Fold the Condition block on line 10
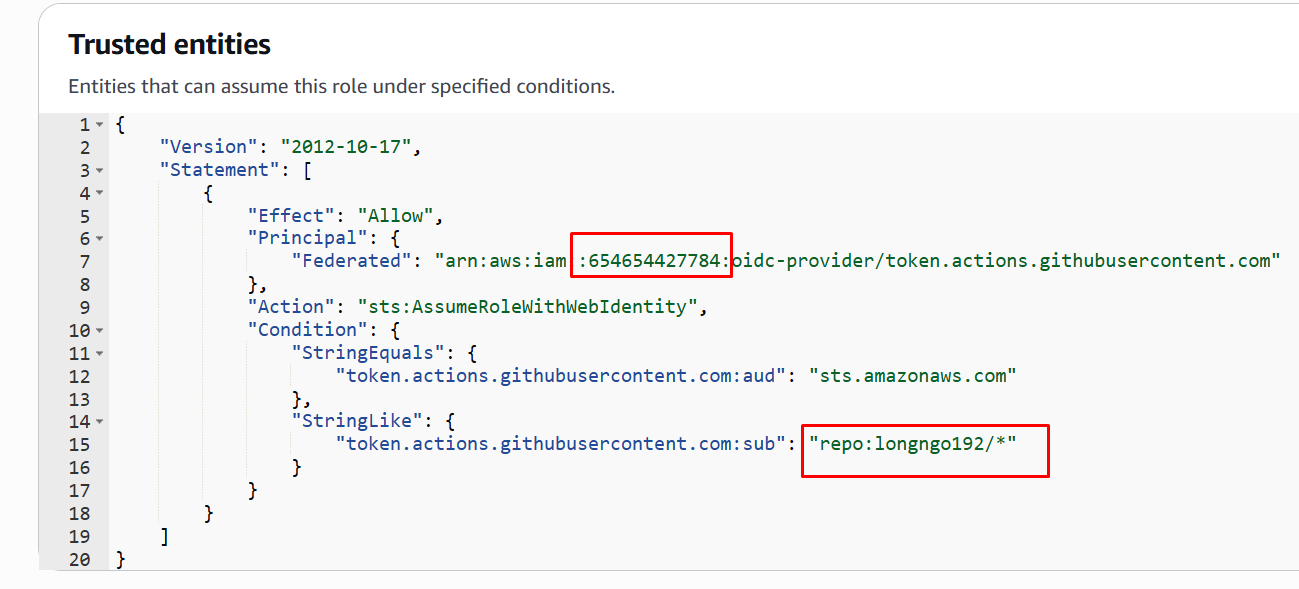 (x=99, y=331)
